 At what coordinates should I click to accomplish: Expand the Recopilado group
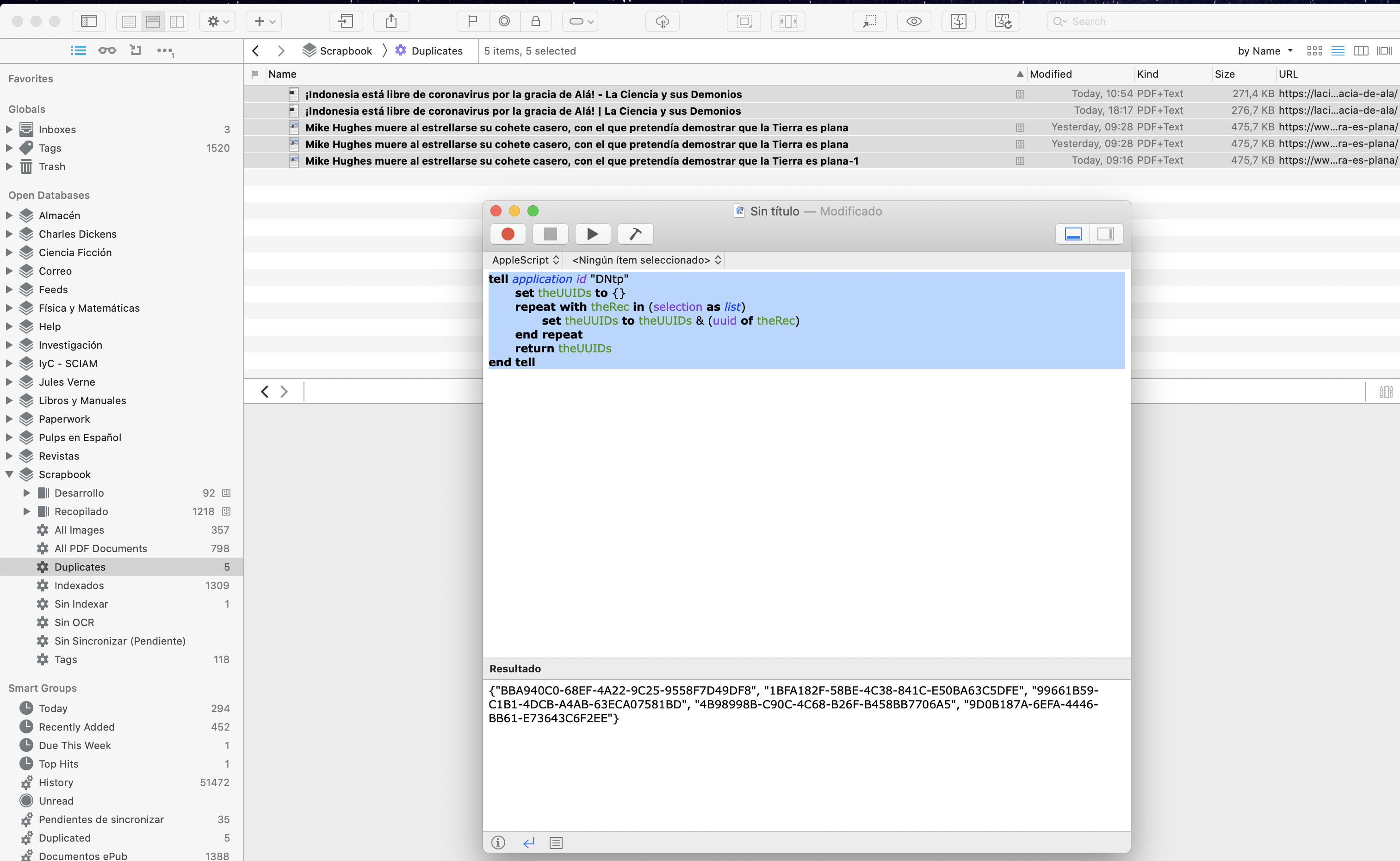(x=26, y=511)
